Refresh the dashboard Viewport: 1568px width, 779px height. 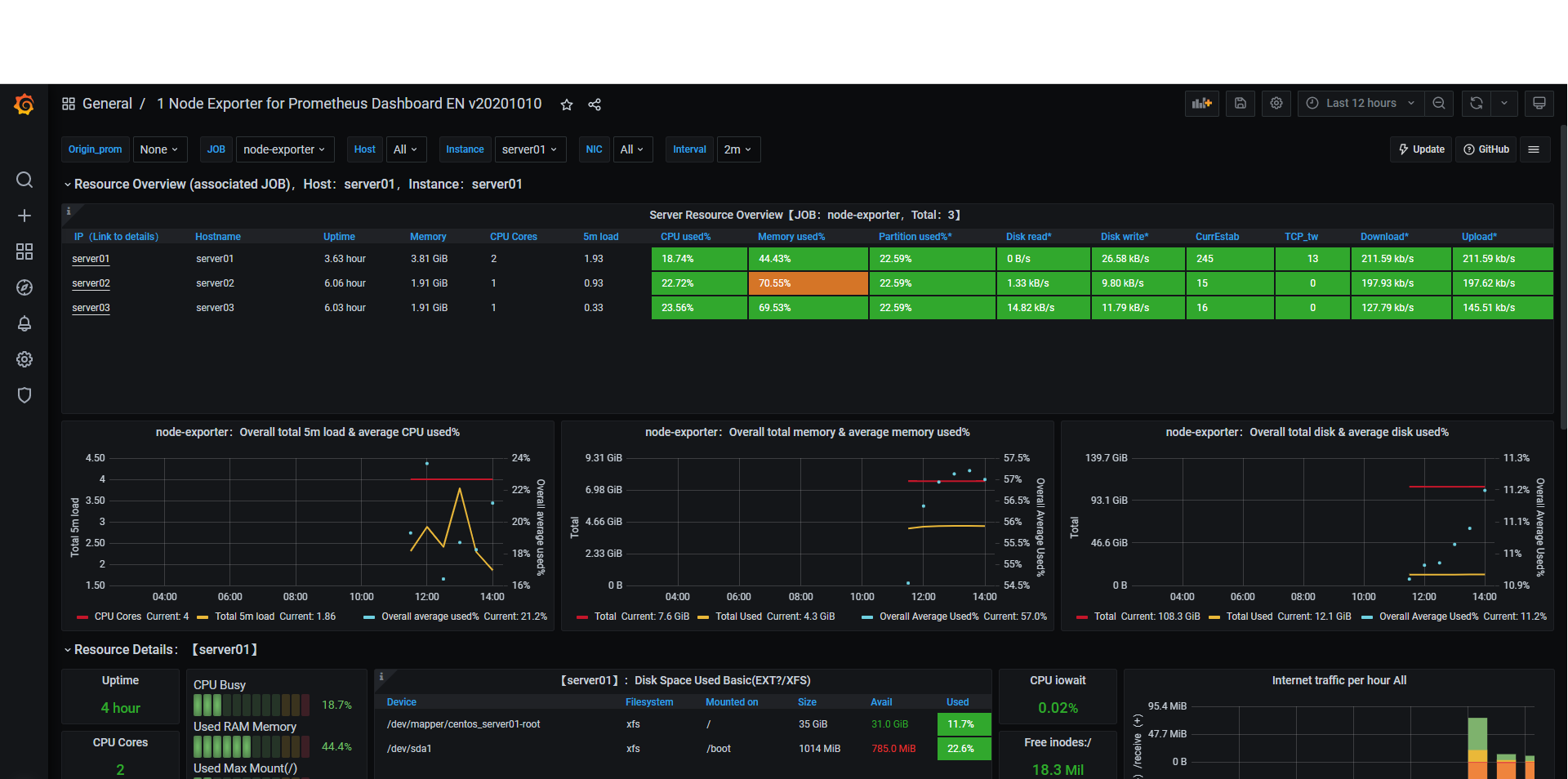[x=1477, y=104]
